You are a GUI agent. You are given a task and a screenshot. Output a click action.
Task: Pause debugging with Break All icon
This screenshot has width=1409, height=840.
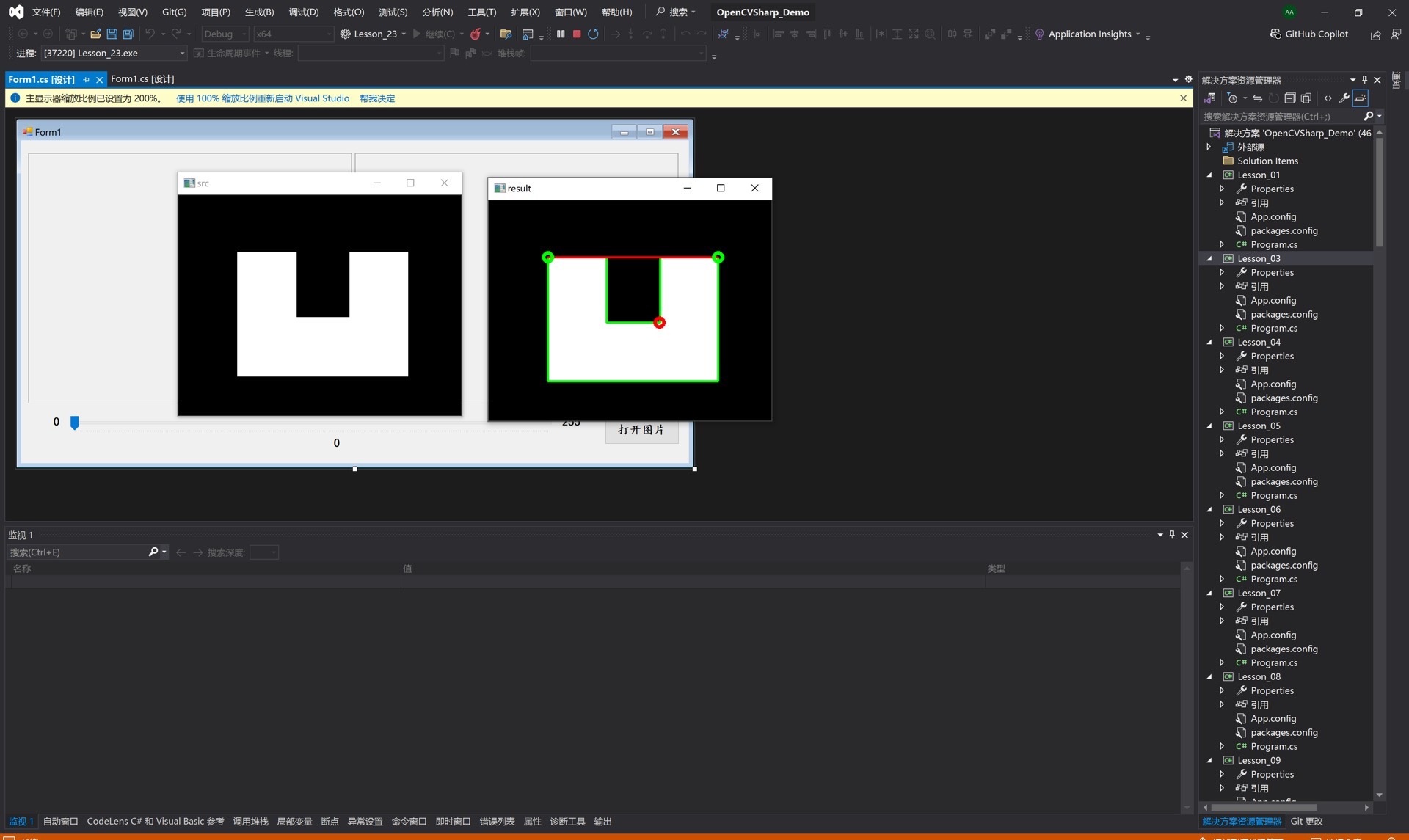(561, 34)
